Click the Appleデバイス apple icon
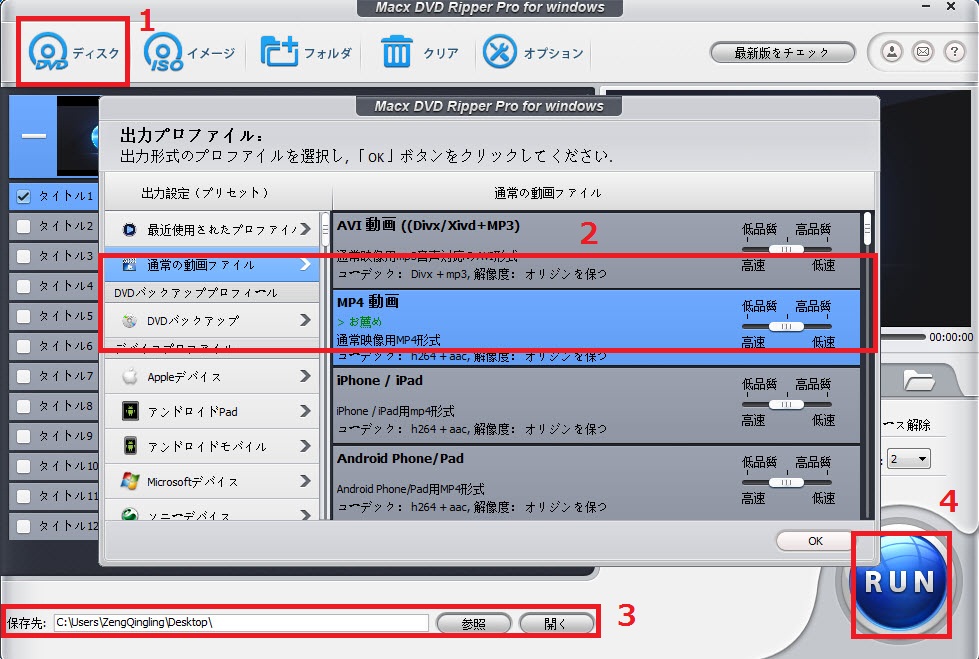Screen dimensions: 979x659 coord(130,376)
